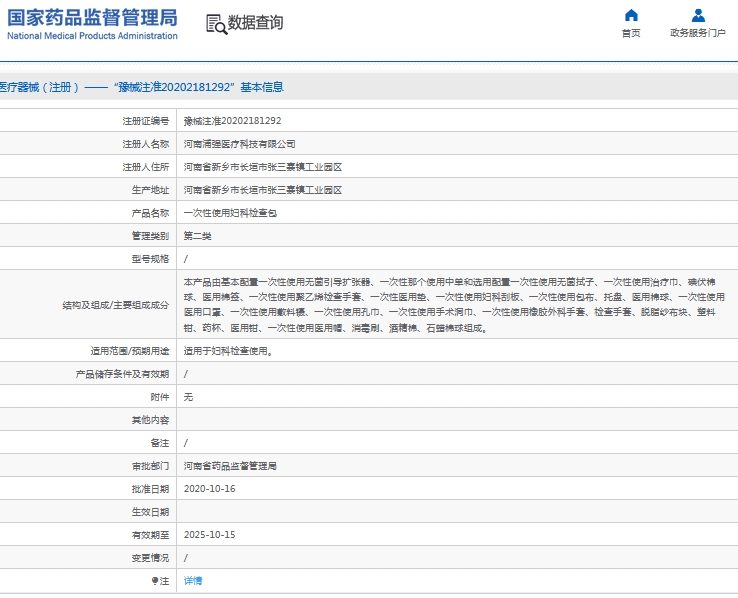Image resolution: width=738 pixels, height=598 pixels.
Task: Click the 审批部门 label
Action: (x=150, y=466)
